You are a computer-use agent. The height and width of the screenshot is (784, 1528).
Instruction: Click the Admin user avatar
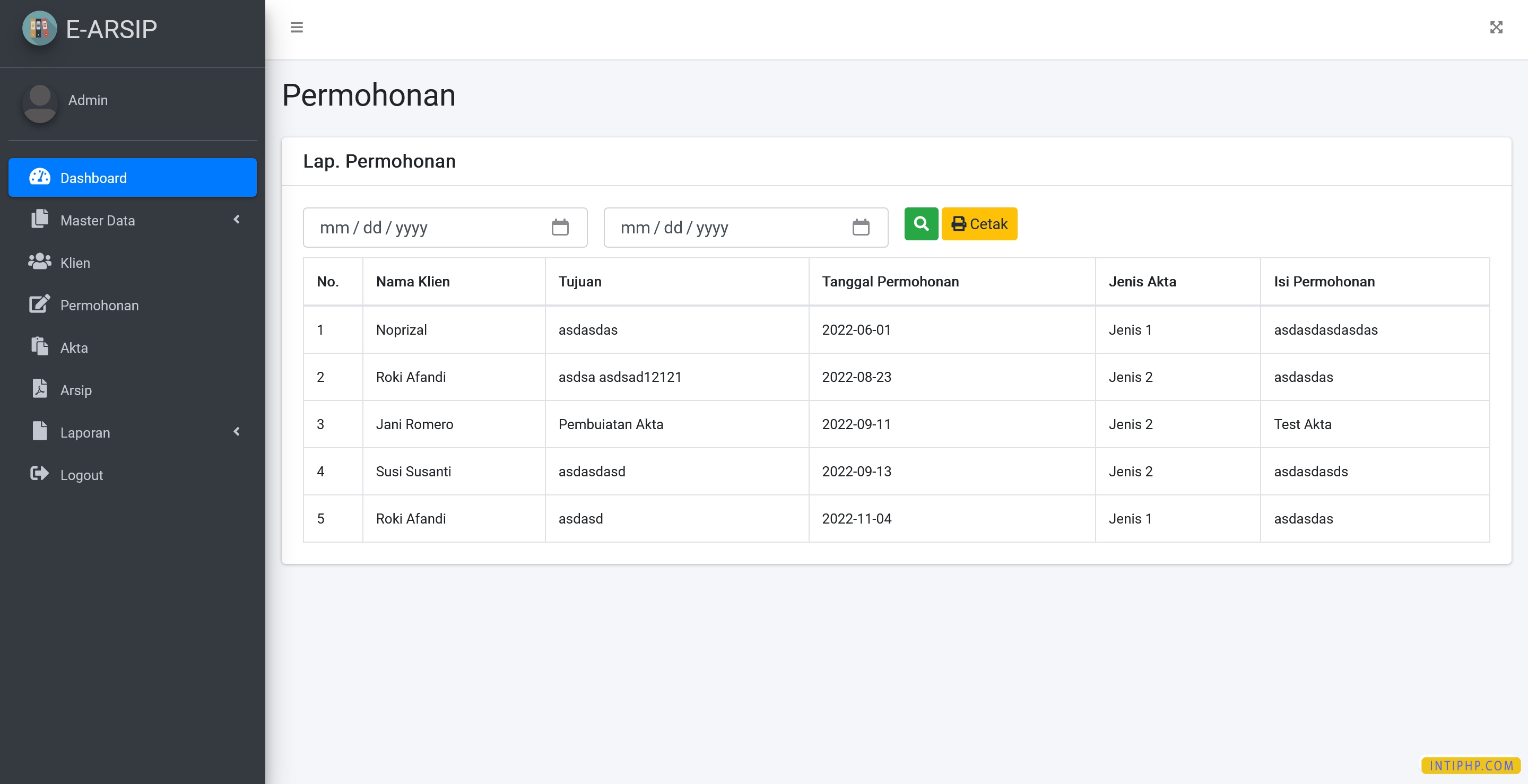tap(40, 103)
